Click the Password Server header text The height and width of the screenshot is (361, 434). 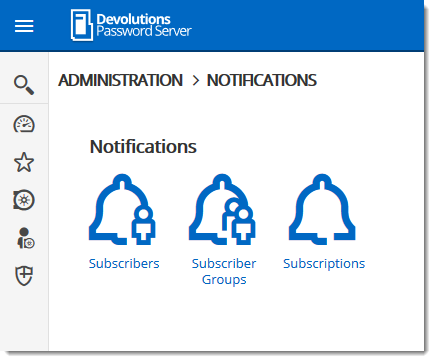tap(144, 31)
